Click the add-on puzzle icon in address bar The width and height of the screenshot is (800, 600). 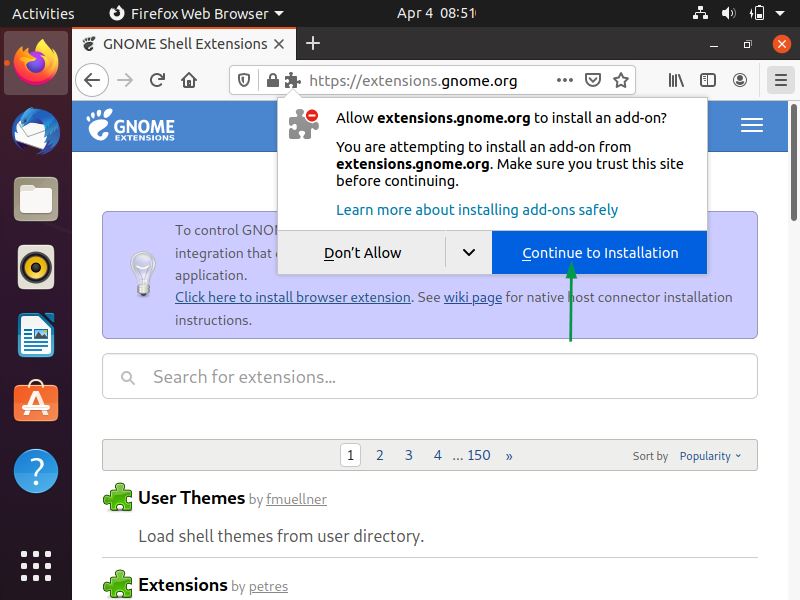[292, 80]
